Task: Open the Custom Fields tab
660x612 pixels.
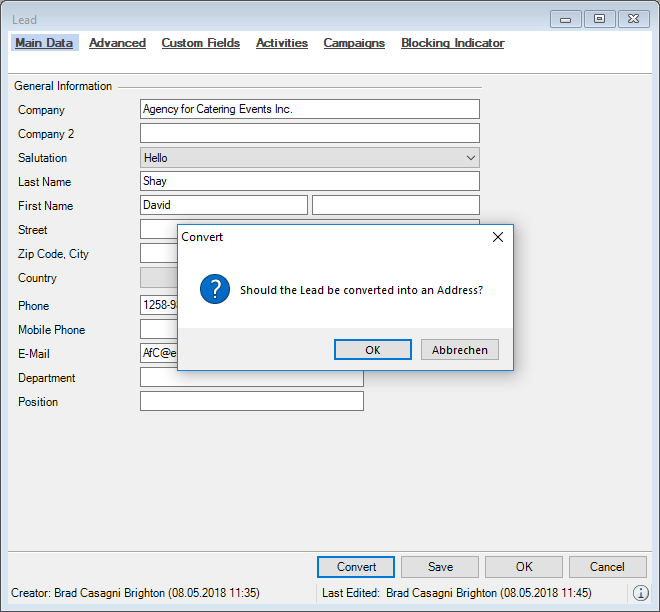Action: [x=200, y=43]
